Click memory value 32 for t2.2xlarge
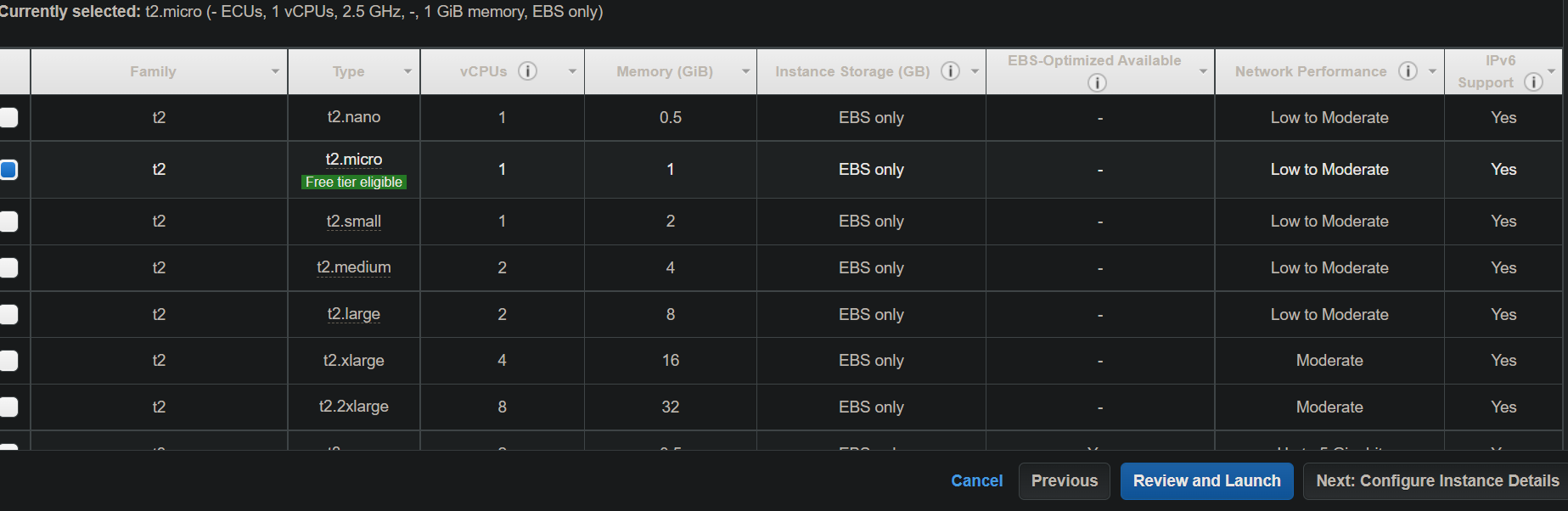 pyautogui.click(x=671, y=407)
